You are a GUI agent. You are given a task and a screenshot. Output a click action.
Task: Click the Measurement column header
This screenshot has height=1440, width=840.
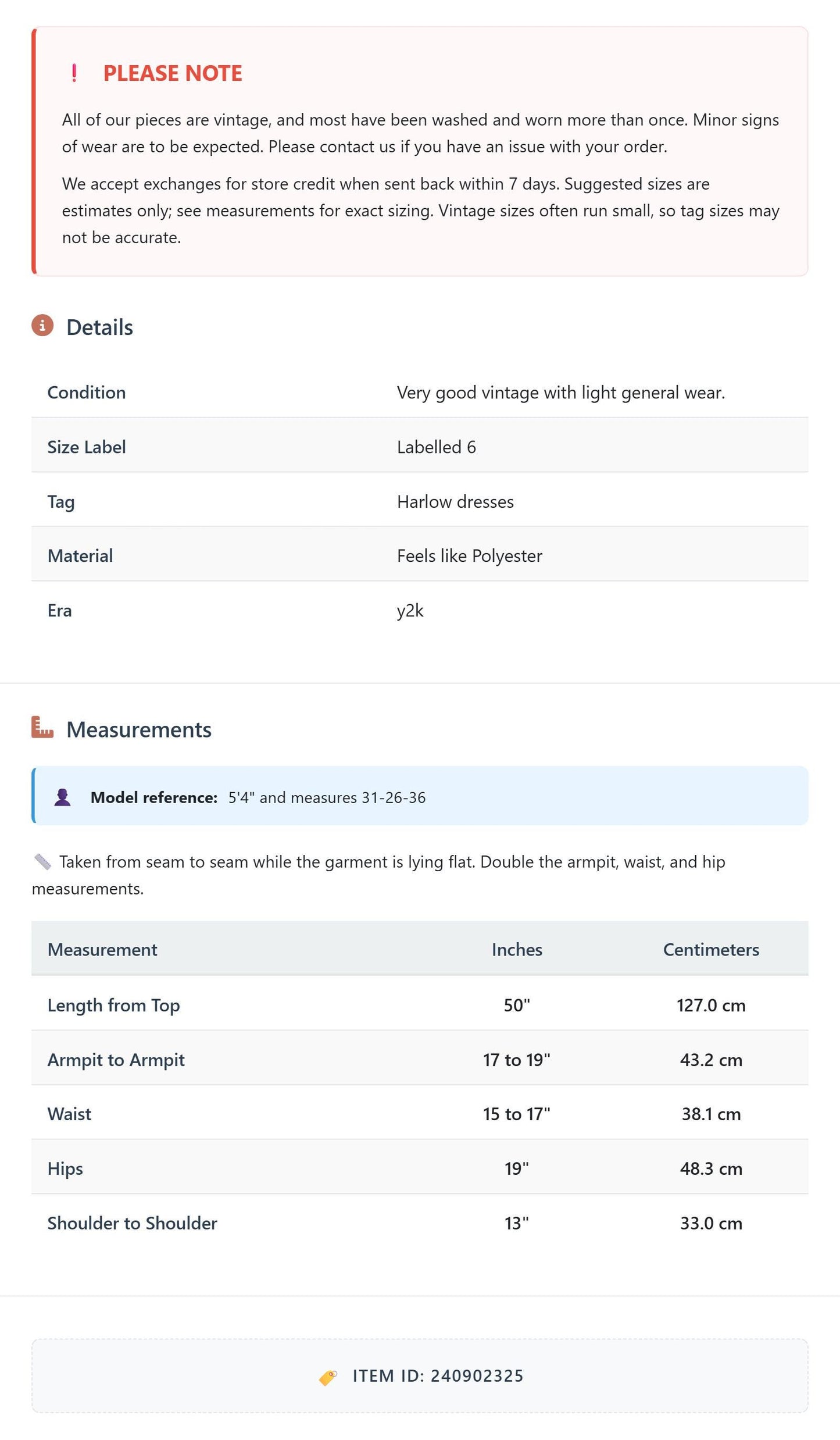click(102, 949)
